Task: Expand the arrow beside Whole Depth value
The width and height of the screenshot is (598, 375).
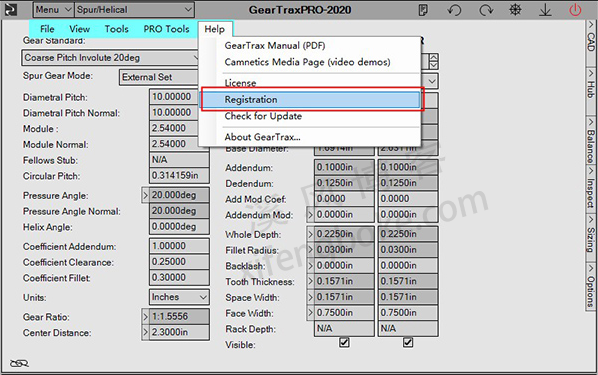Action: [310, 234]
